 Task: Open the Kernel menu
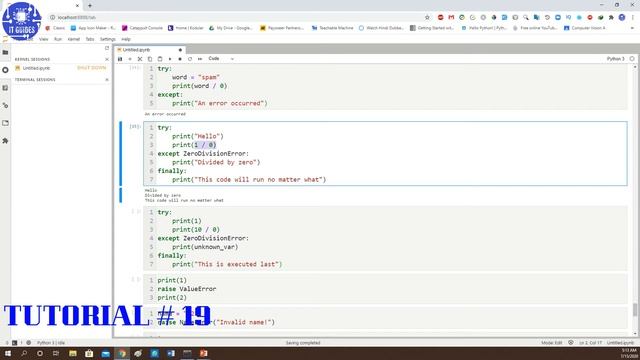73,39
